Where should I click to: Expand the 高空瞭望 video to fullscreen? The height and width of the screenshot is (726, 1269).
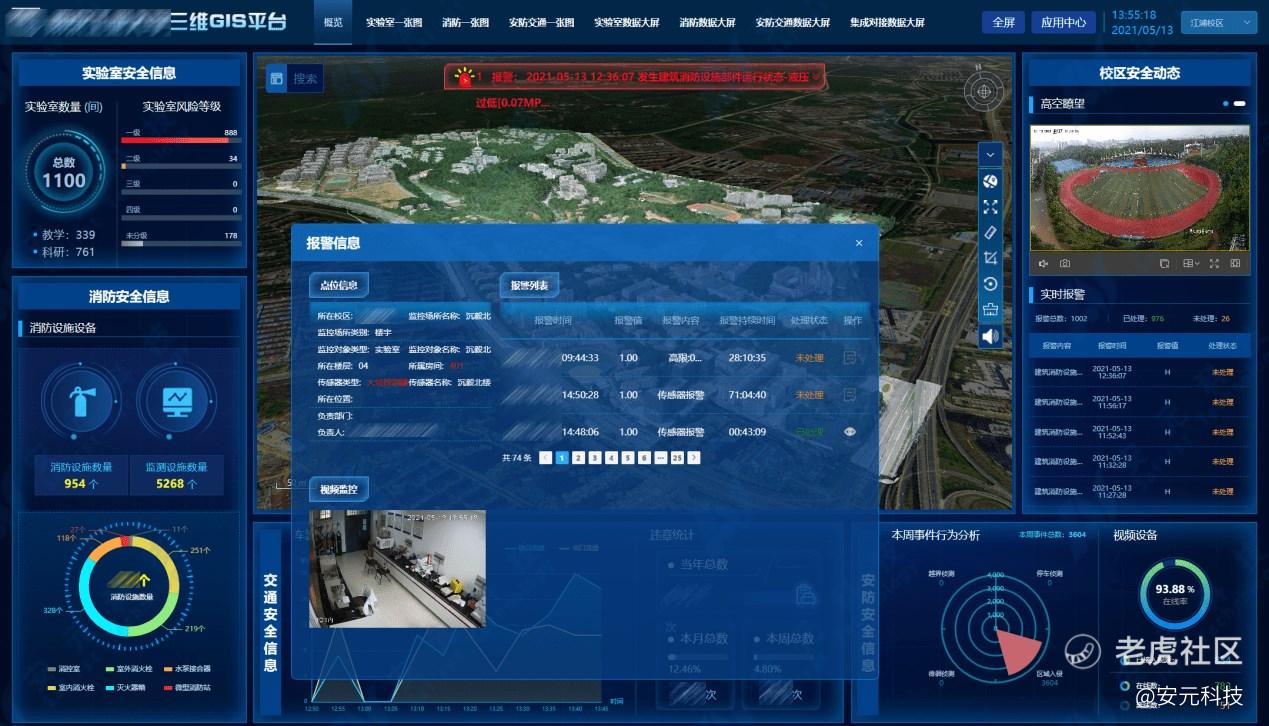pos(1214,263)
